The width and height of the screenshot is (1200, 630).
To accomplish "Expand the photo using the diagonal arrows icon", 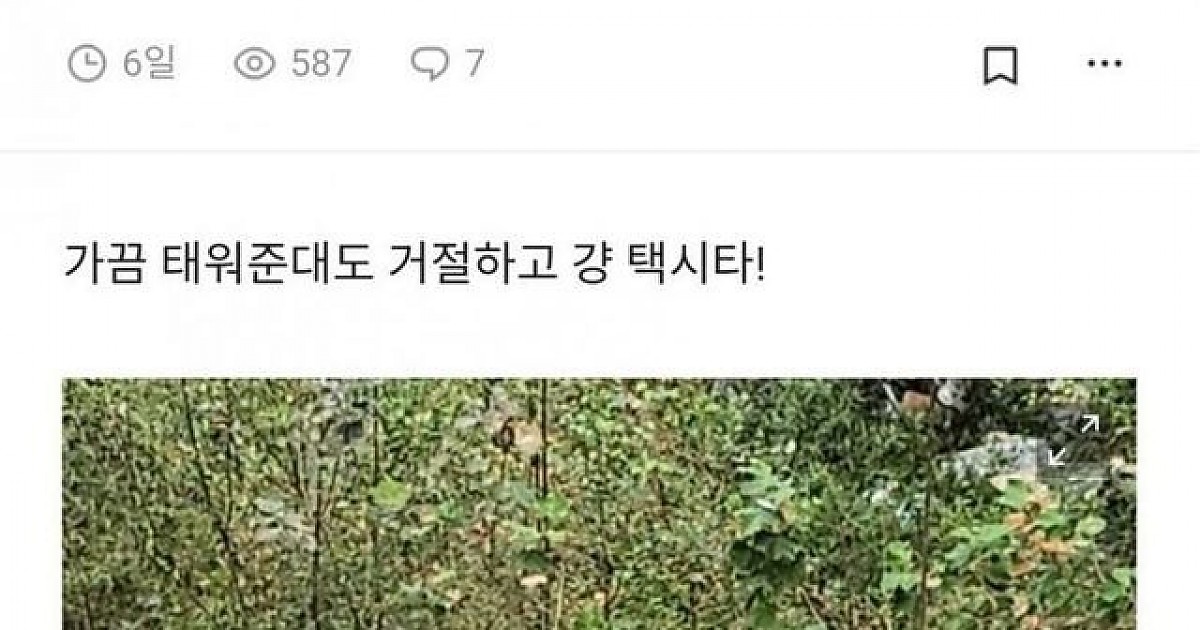I will [1073, 441].
